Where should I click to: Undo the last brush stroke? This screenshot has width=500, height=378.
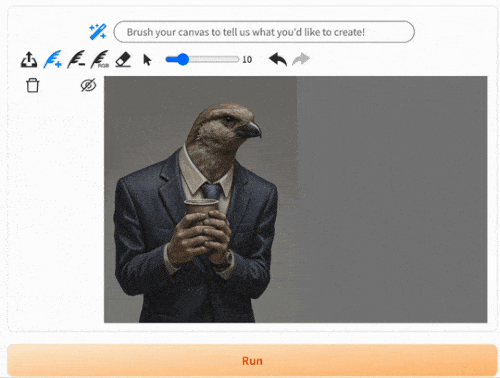(278, 60)
